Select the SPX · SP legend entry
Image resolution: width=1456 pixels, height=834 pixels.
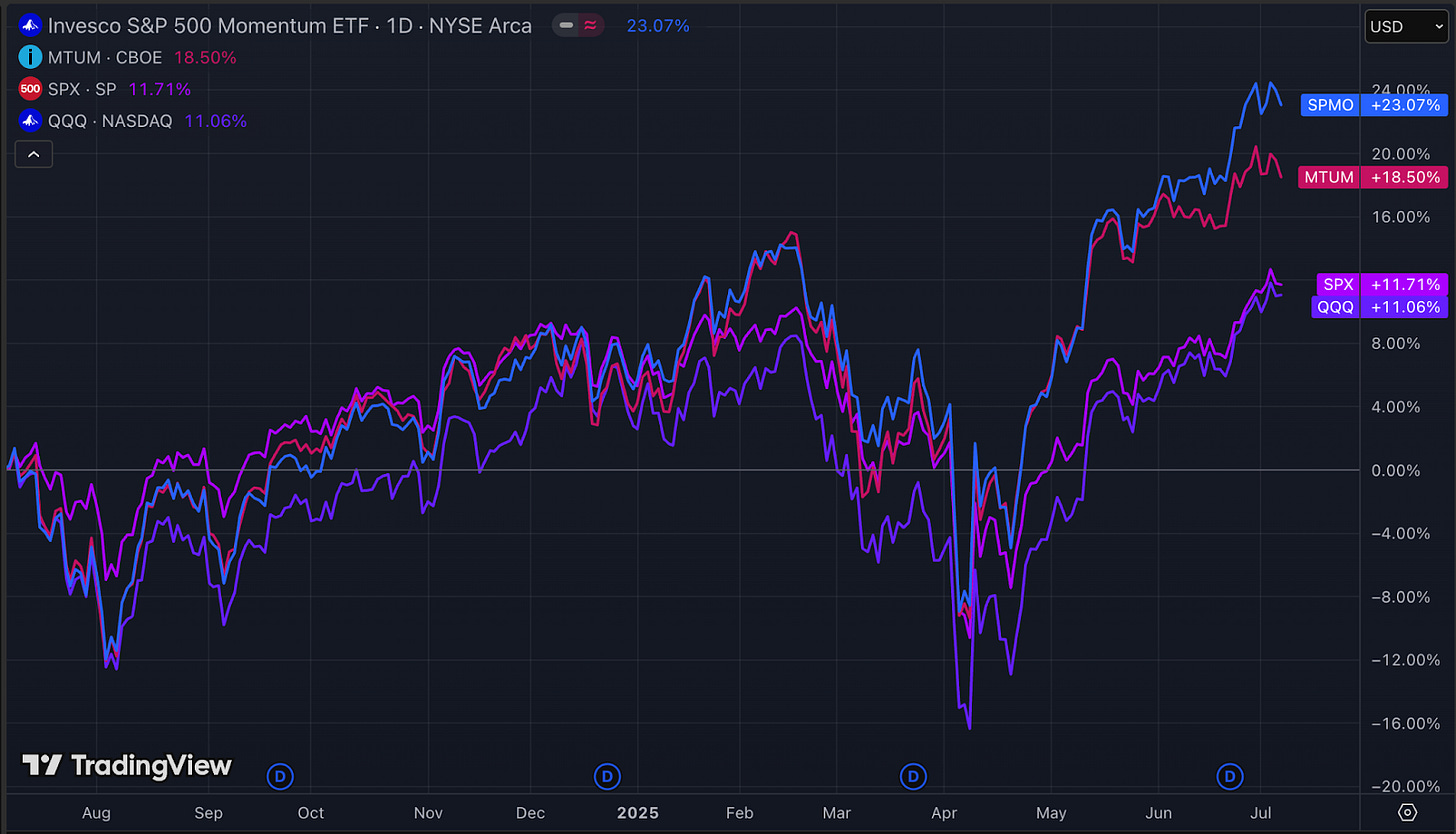coord(82,90)
